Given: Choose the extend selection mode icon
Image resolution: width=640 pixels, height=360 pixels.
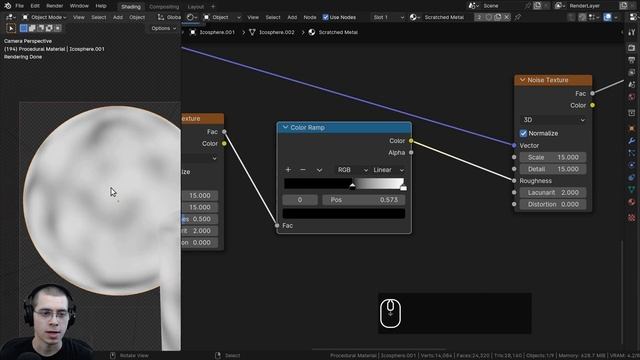Looking at the screenshot, I should coord(32,28).
